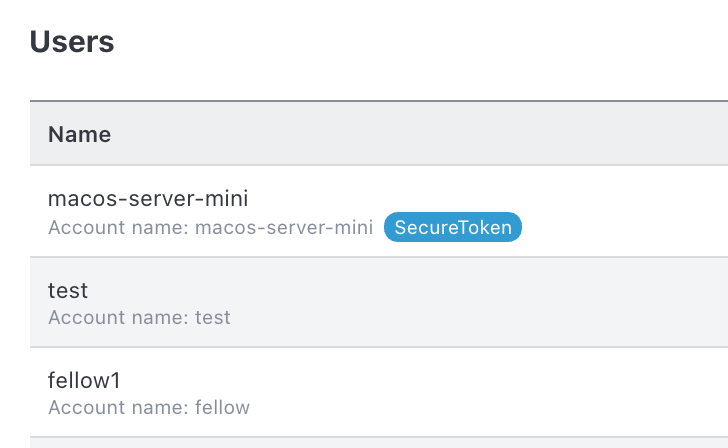Click the word 'SecureToken' inside blue pill

click(453, 227)
